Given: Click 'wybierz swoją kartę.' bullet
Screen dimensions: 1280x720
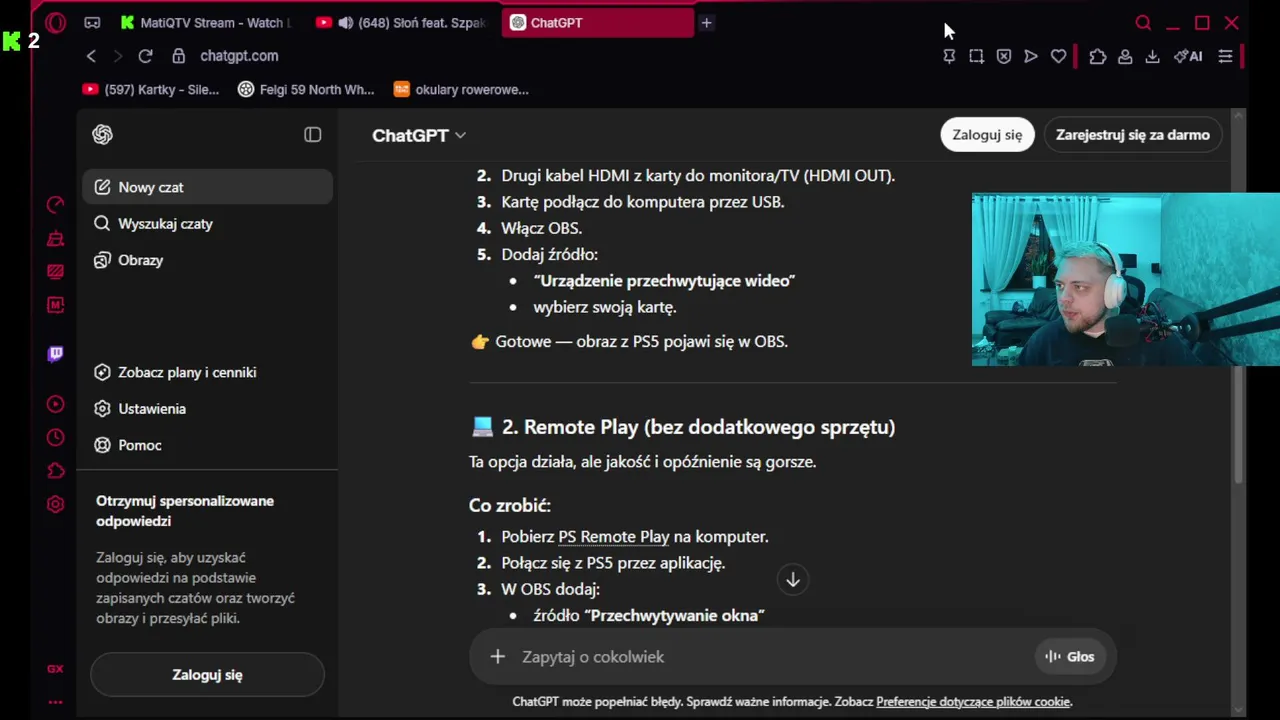Looking at the screenshot, I should [x=605, y=307].
